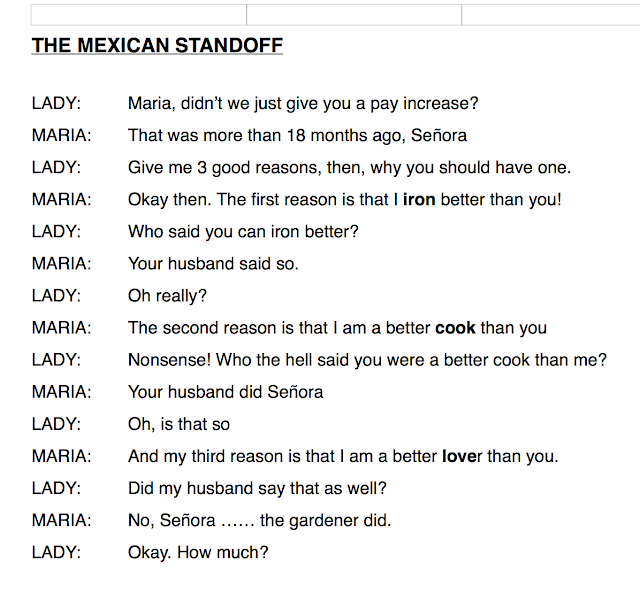Click the "MARIA:" label beside "Okay then"

[61, 199]
